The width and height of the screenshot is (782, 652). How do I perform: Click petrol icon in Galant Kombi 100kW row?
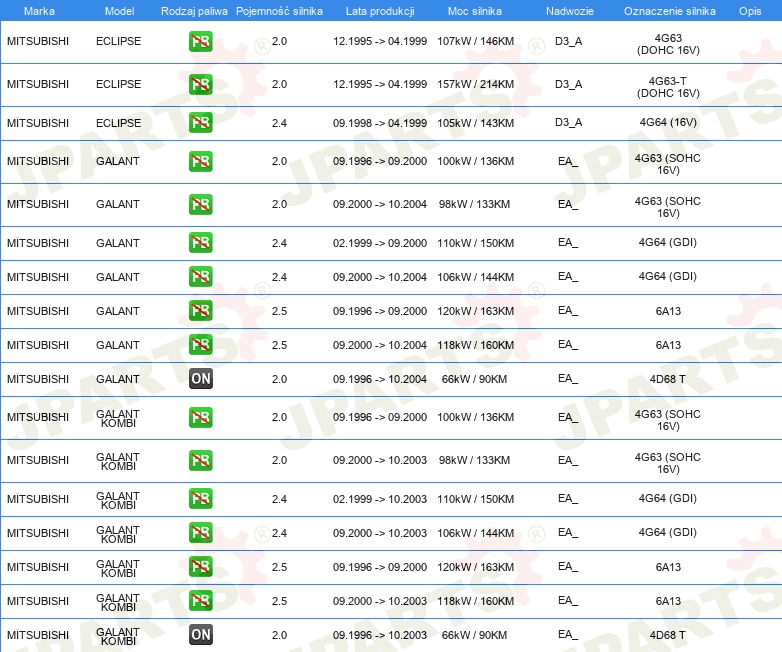pyautogui.click(x=200, y=418)
